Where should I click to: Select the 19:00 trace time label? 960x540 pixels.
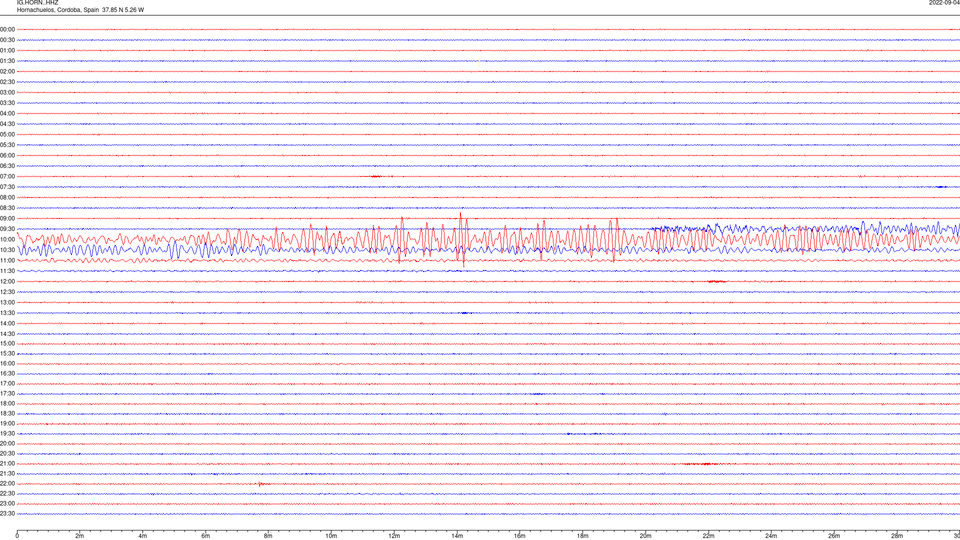7,424
